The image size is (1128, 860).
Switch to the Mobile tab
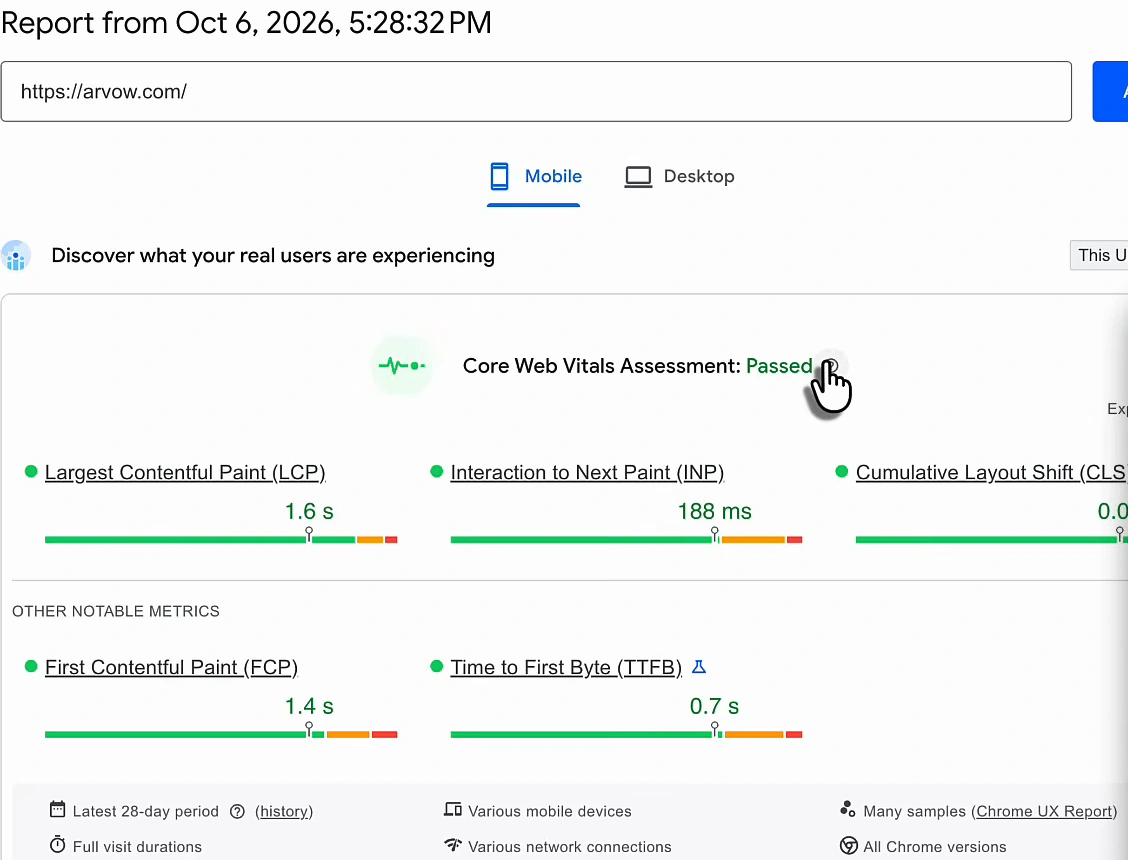(x=535, y=176)
